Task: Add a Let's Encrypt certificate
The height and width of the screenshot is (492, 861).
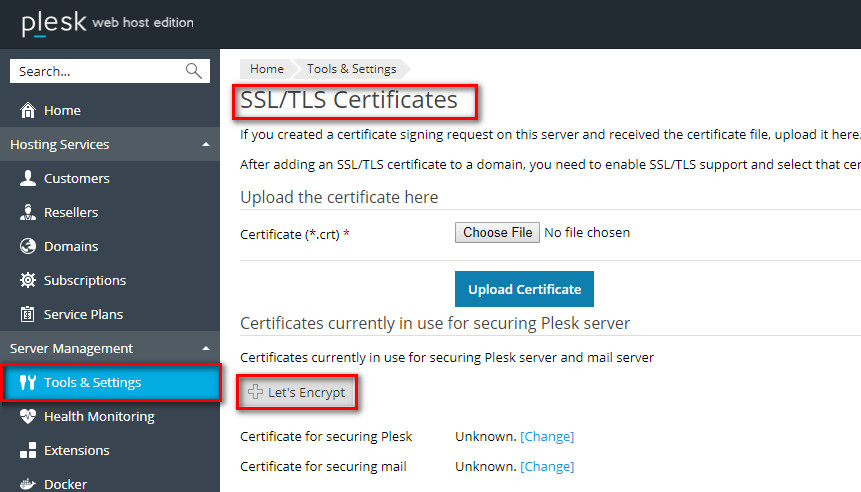Action: click(297, 392)
